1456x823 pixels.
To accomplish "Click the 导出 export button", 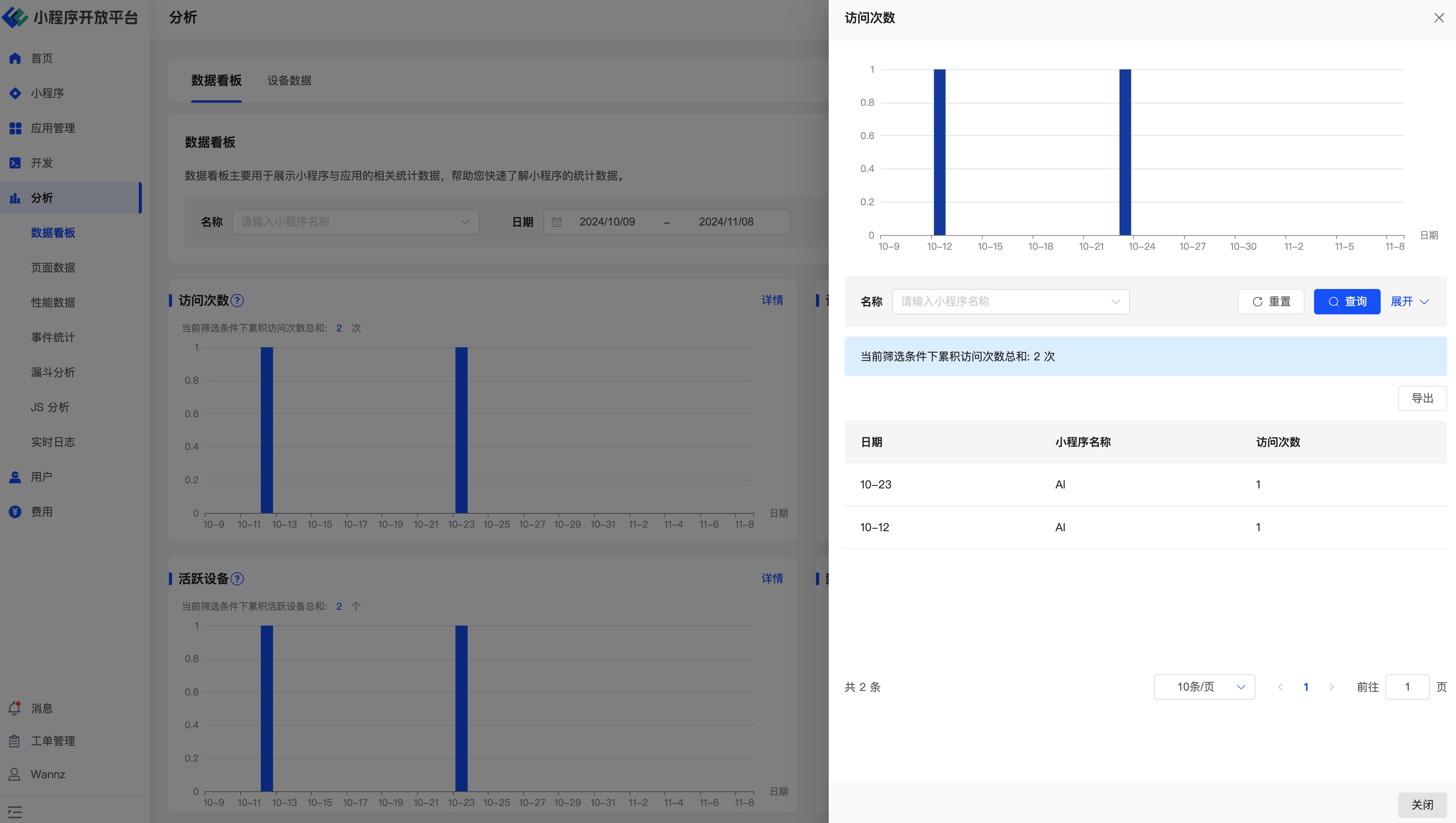I will tap(1422, 398).
